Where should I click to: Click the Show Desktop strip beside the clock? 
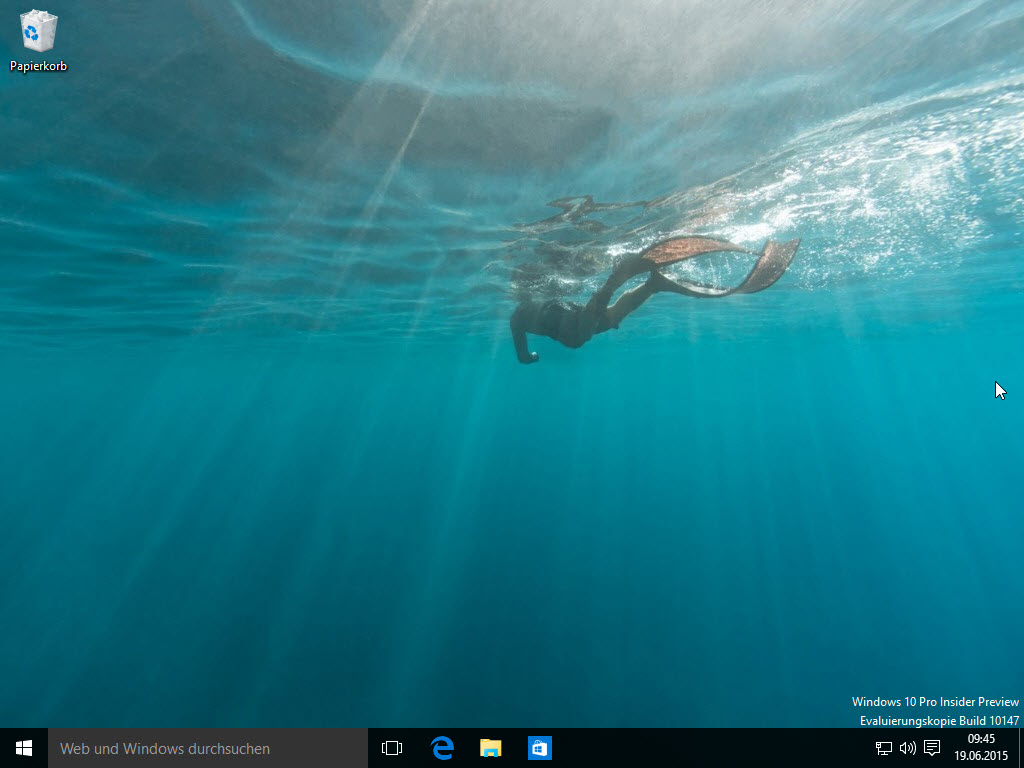click(1021, 748)
